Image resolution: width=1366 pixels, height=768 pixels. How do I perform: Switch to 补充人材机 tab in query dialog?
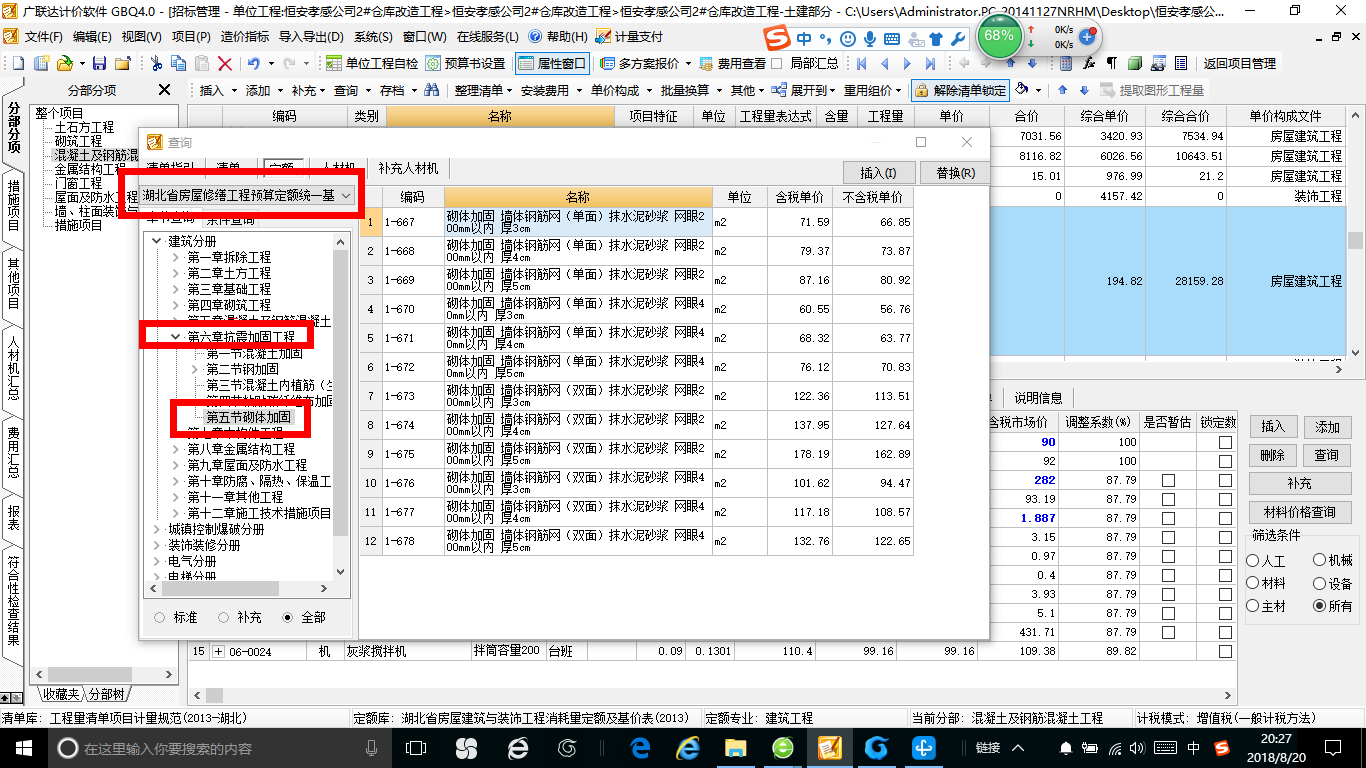pyautogui.click(x=408, y=168)
